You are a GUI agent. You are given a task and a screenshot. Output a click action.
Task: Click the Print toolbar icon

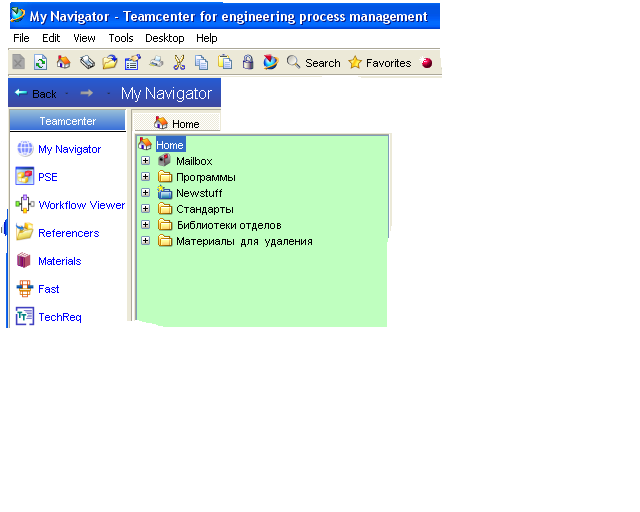(156, 62)
